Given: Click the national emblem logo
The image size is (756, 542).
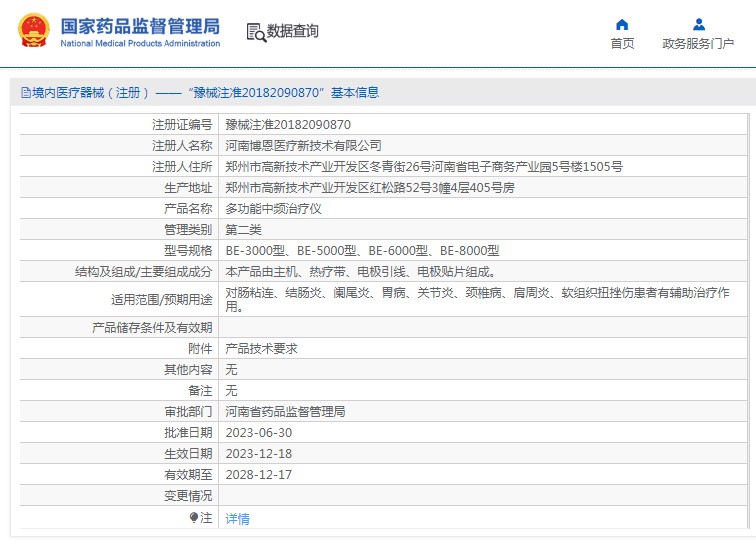Looking at the screenshot, I should click(x=34, y=30).
